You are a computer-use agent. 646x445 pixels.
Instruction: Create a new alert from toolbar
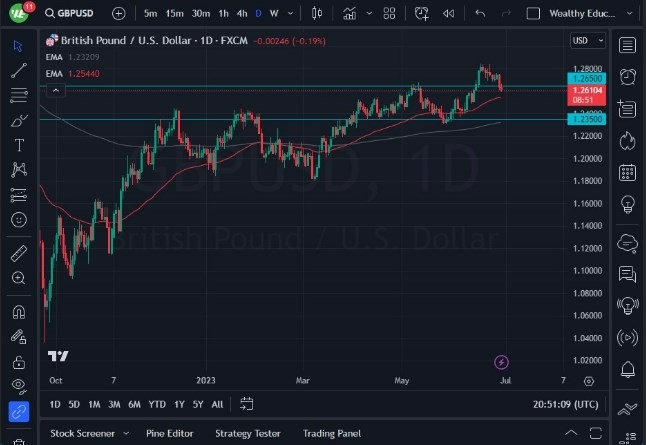tap(421, 14)
